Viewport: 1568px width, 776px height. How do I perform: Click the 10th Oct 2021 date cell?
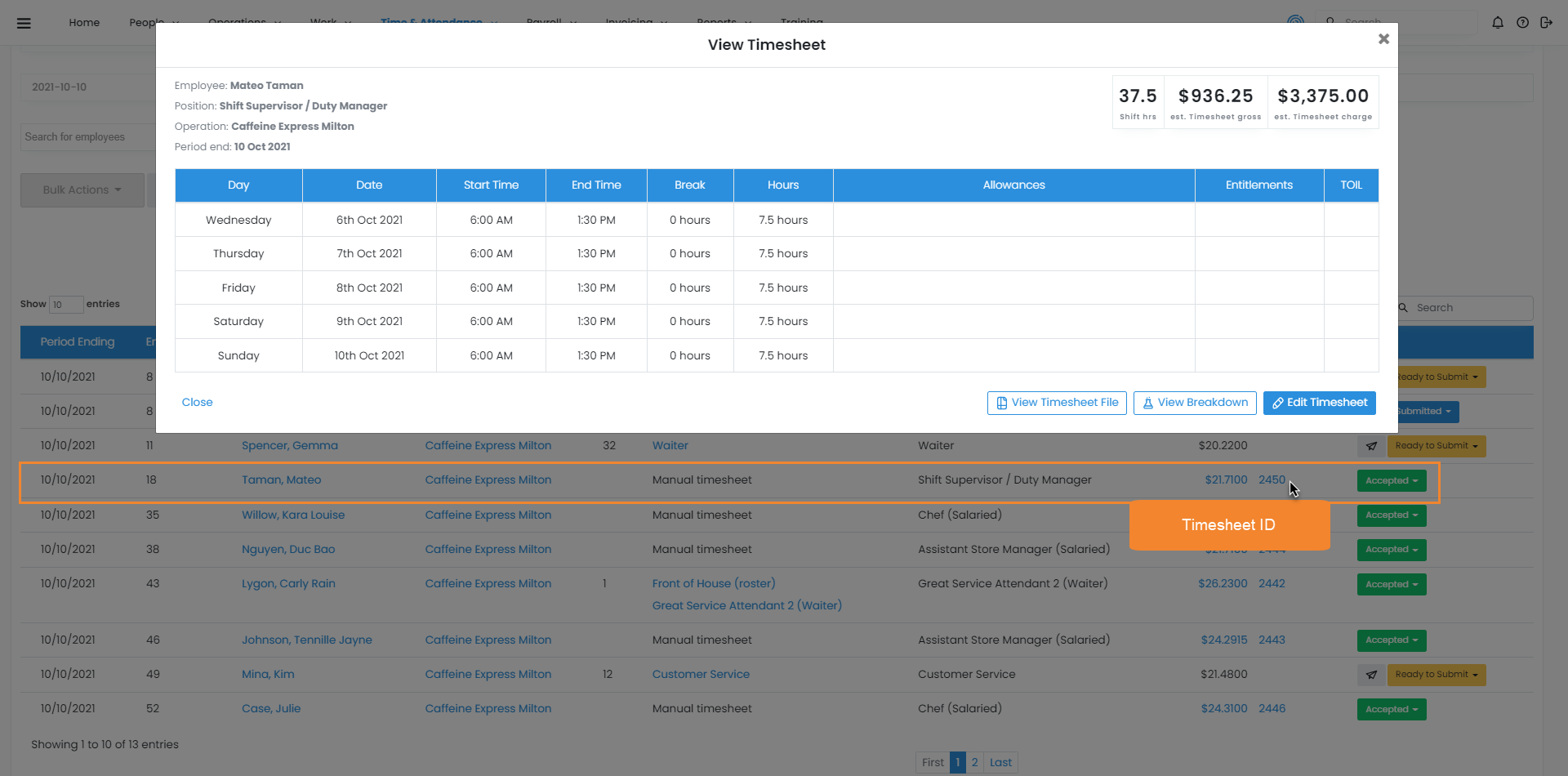369,355
